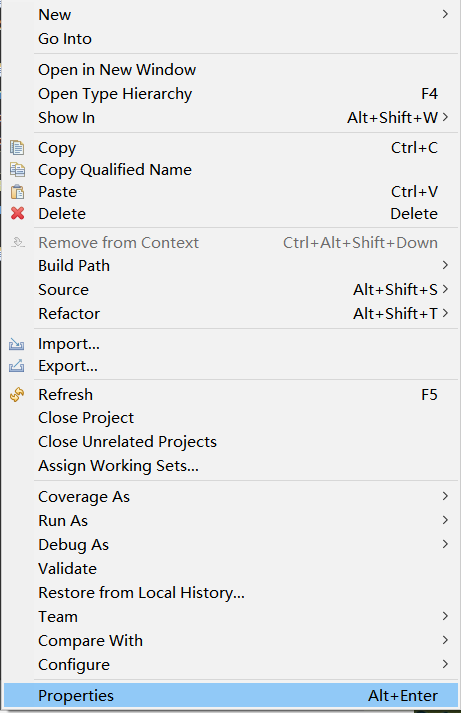The width and height of the screenshot is (461, 713).
Task: Click the Paste clipboard icon
Action: [17, 191]
